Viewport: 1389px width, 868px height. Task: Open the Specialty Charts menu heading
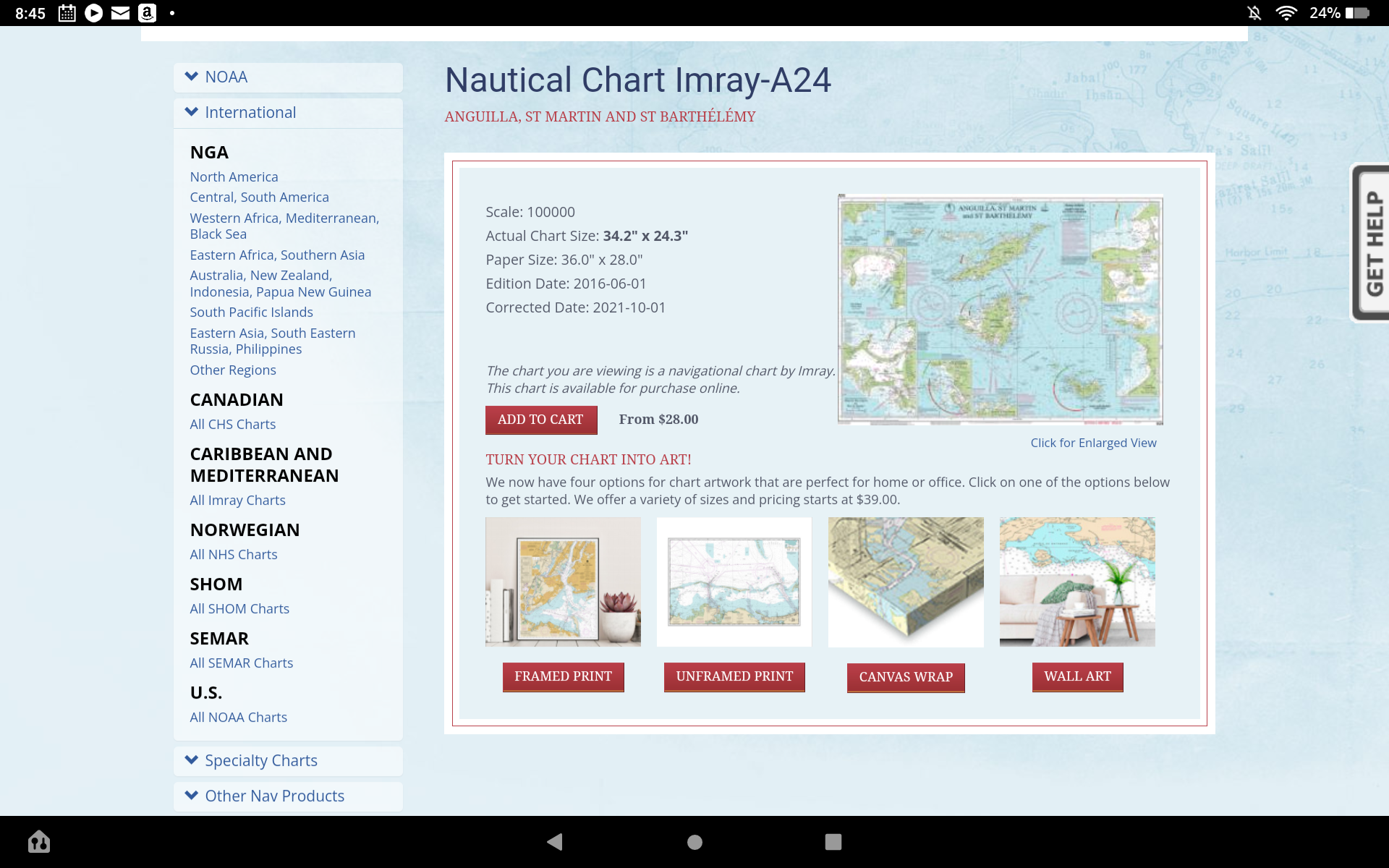point(261,760)
